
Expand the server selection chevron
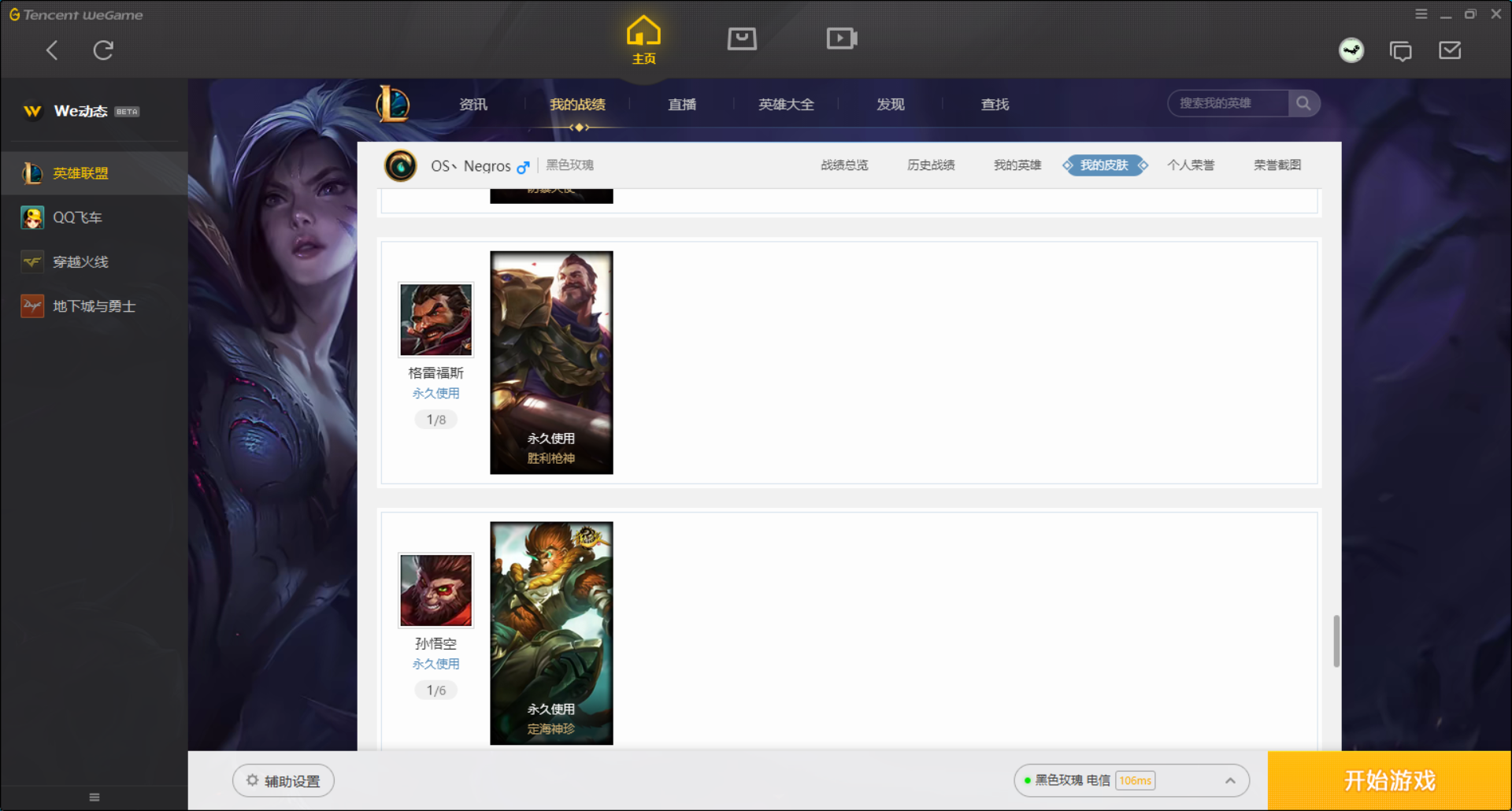click(x=1230, y=780)
